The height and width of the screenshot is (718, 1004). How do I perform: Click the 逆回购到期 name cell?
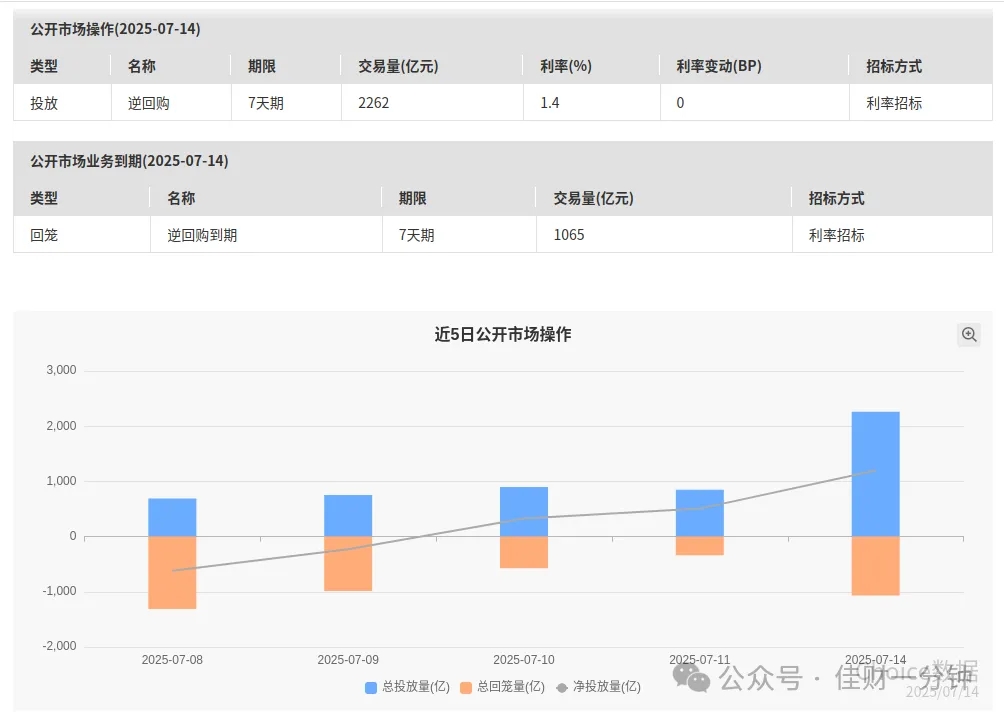click(x=266, y=235)
